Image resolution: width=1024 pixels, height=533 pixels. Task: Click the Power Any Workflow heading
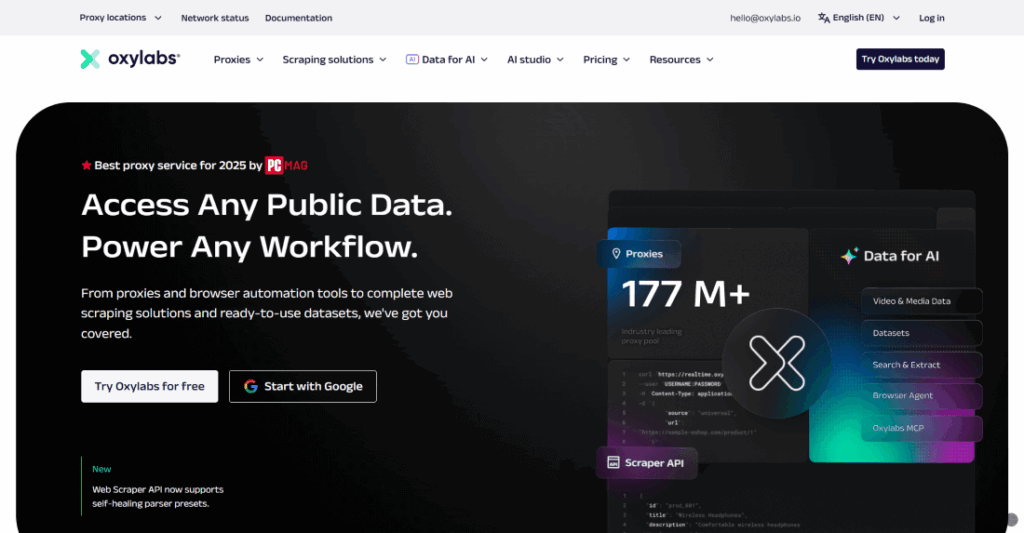click(249, 248)
